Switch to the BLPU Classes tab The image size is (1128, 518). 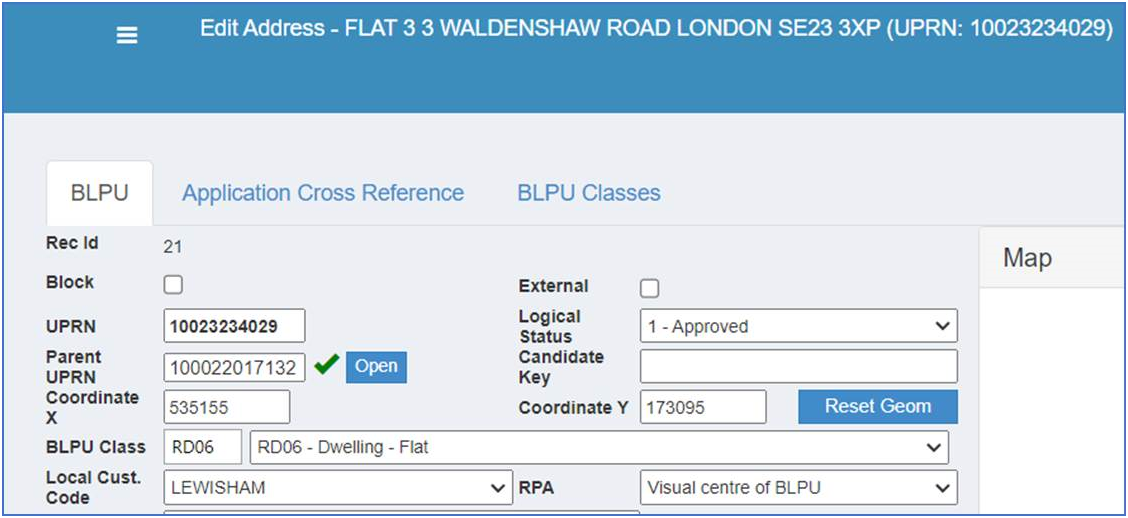coord(589,193)
